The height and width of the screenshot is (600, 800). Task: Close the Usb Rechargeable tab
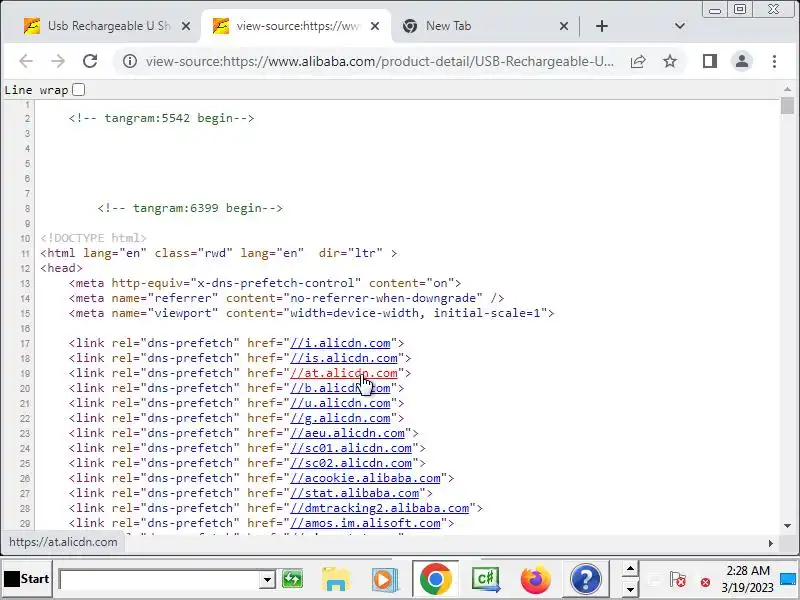click(186, 26)
